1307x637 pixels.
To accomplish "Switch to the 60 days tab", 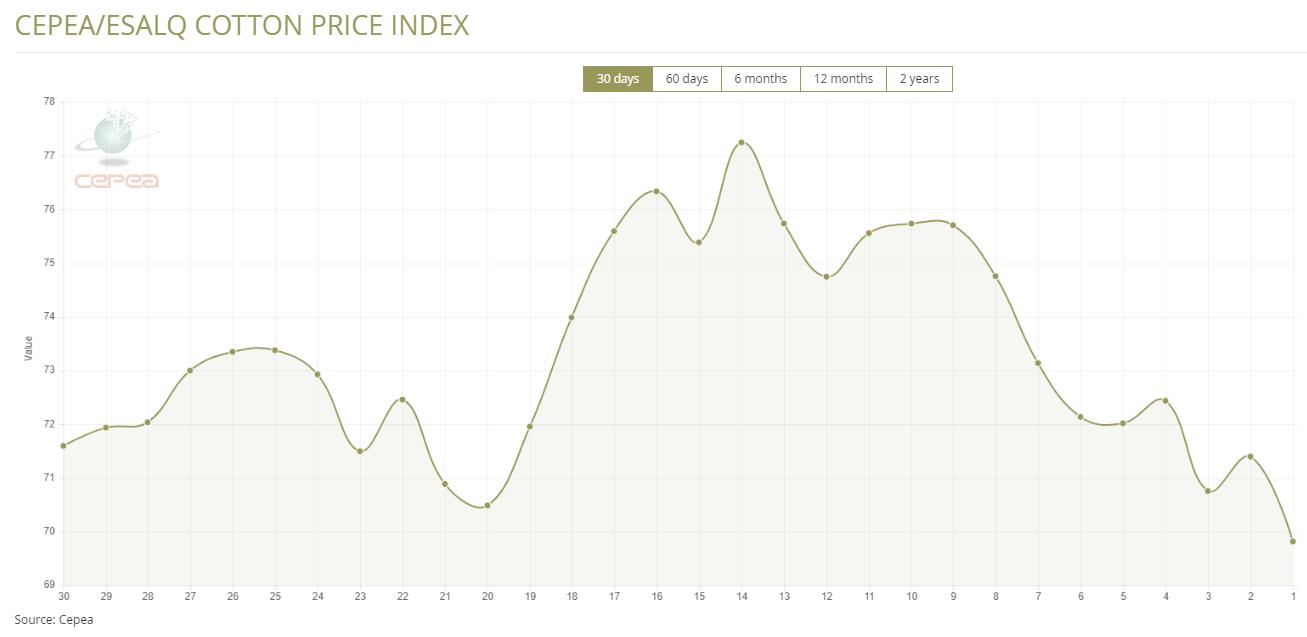I will (x=686, y=79).
